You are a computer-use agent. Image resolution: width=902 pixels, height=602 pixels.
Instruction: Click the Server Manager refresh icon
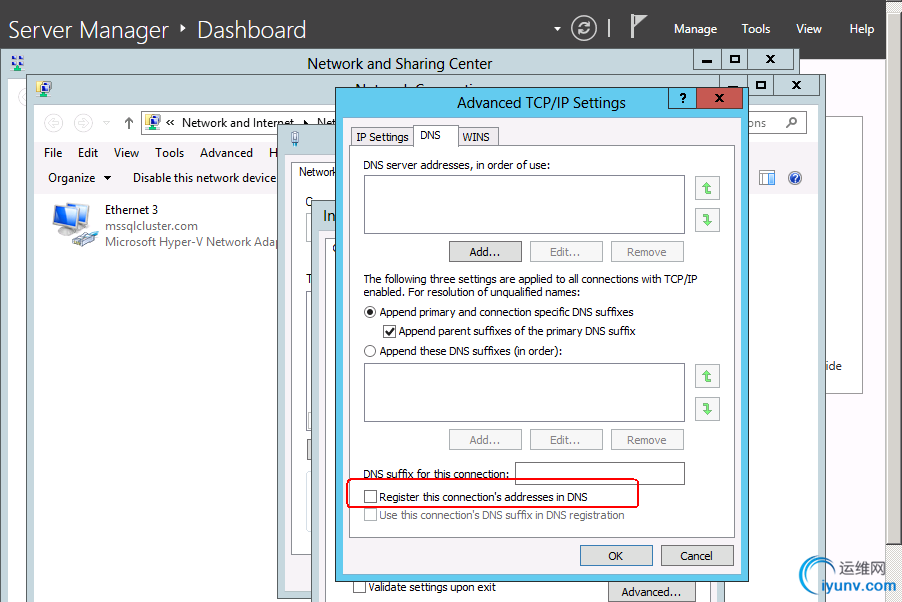583,28
